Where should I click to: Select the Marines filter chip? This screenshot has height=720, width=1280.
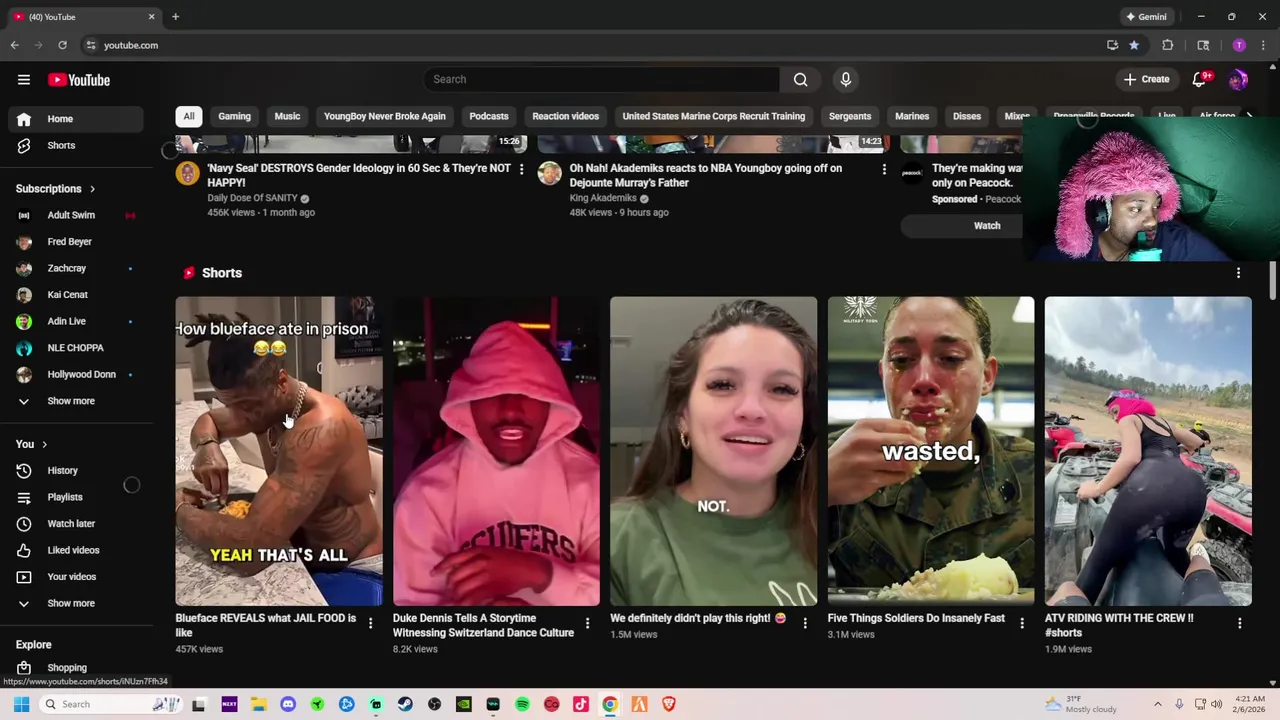point(912,116)
